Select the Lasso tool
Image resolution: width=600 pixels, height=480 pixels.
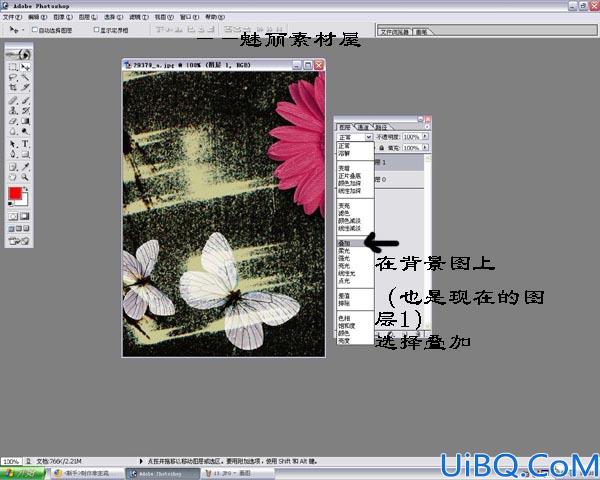(x=13, y=77)
